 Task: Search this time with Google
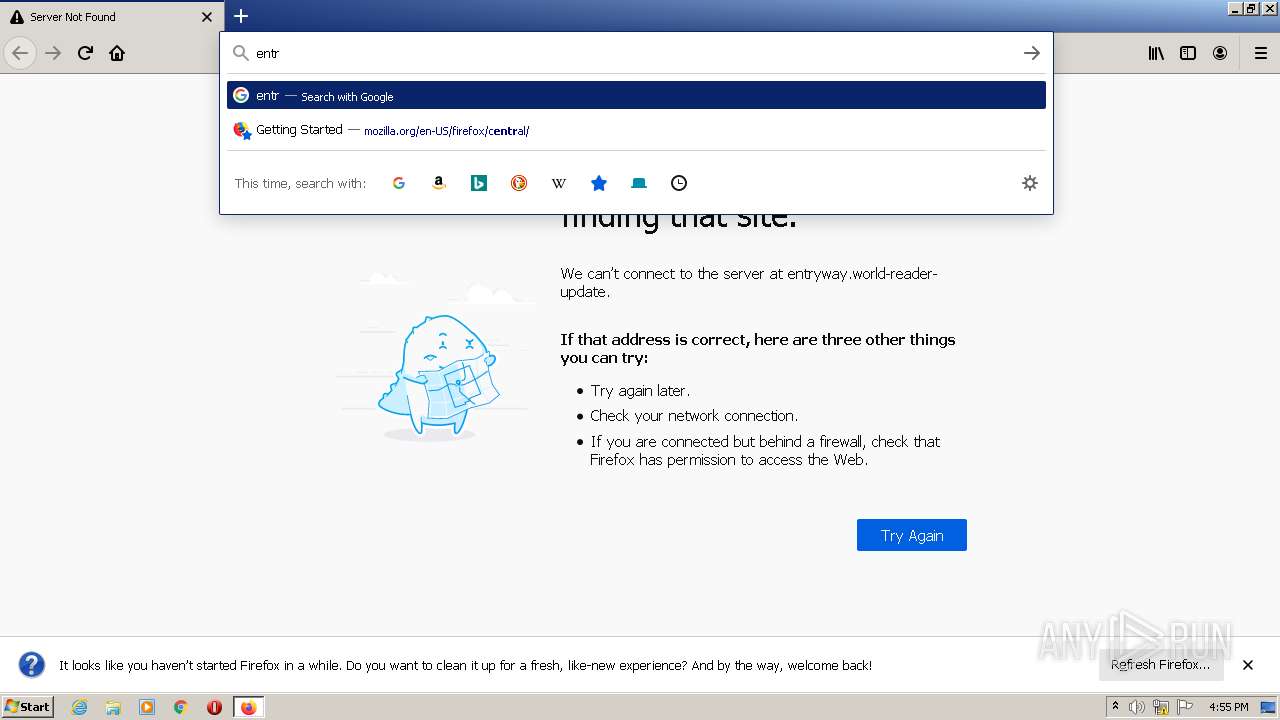click(x=399, y=183)
